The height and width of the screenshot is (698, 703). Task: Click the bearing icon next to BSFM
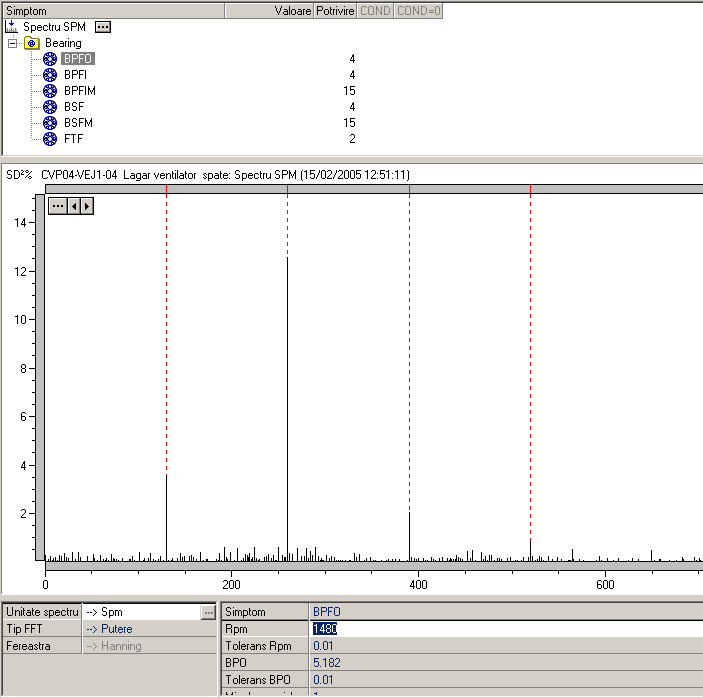pos(50,123)
